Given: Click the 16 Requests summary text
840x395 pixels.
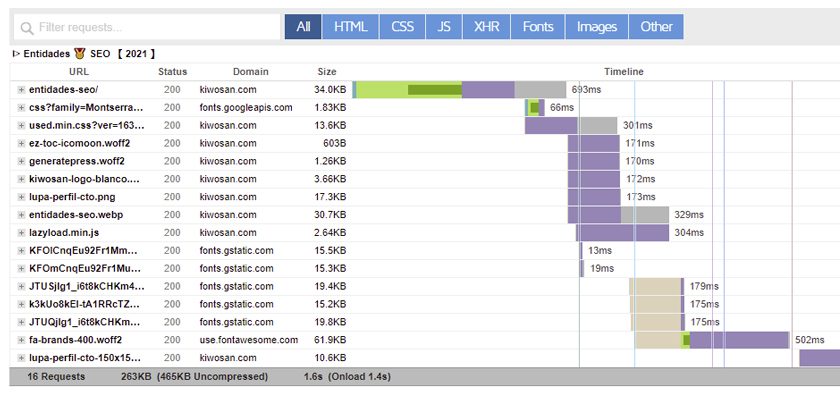Looking at the screenshot, I should [x=56, y=377].
